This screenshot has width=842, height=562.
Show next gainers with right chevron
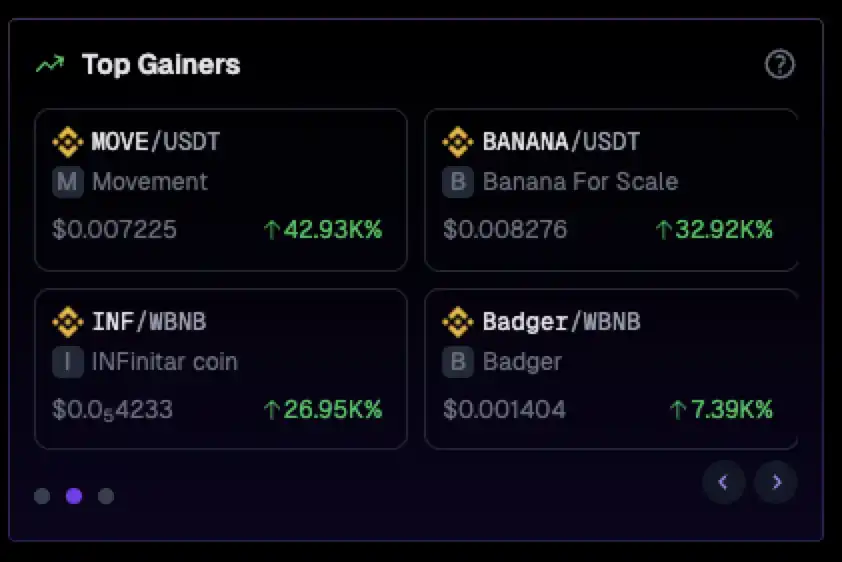776,483
